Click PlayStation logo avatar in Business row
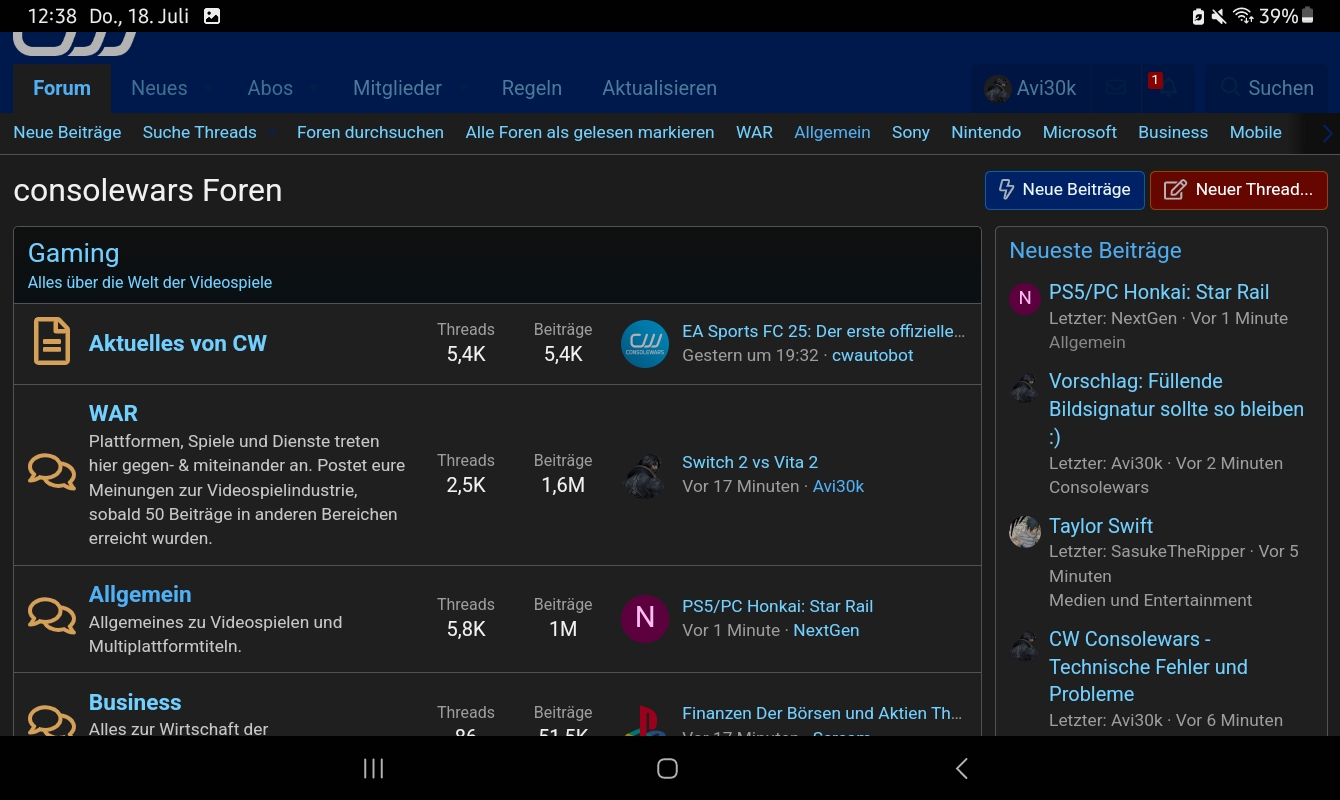The height and width of the screenshot is (800, 1340). [645, 721]
